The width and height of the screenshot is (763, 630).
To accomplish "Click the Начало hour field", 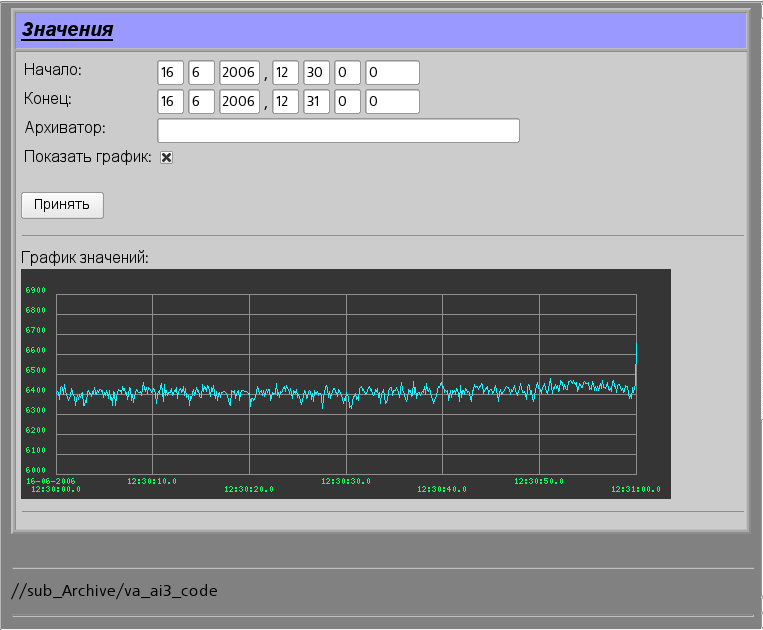I will click(285, 73).
